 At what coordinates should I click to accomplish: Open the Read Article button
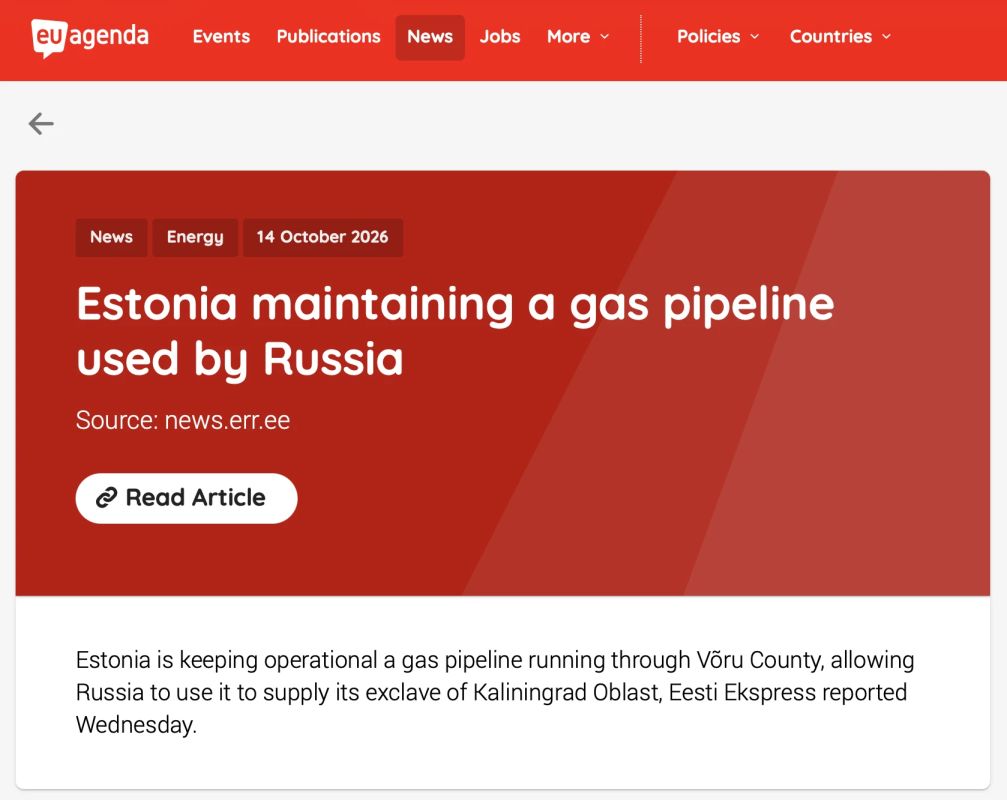coord(186,498)
